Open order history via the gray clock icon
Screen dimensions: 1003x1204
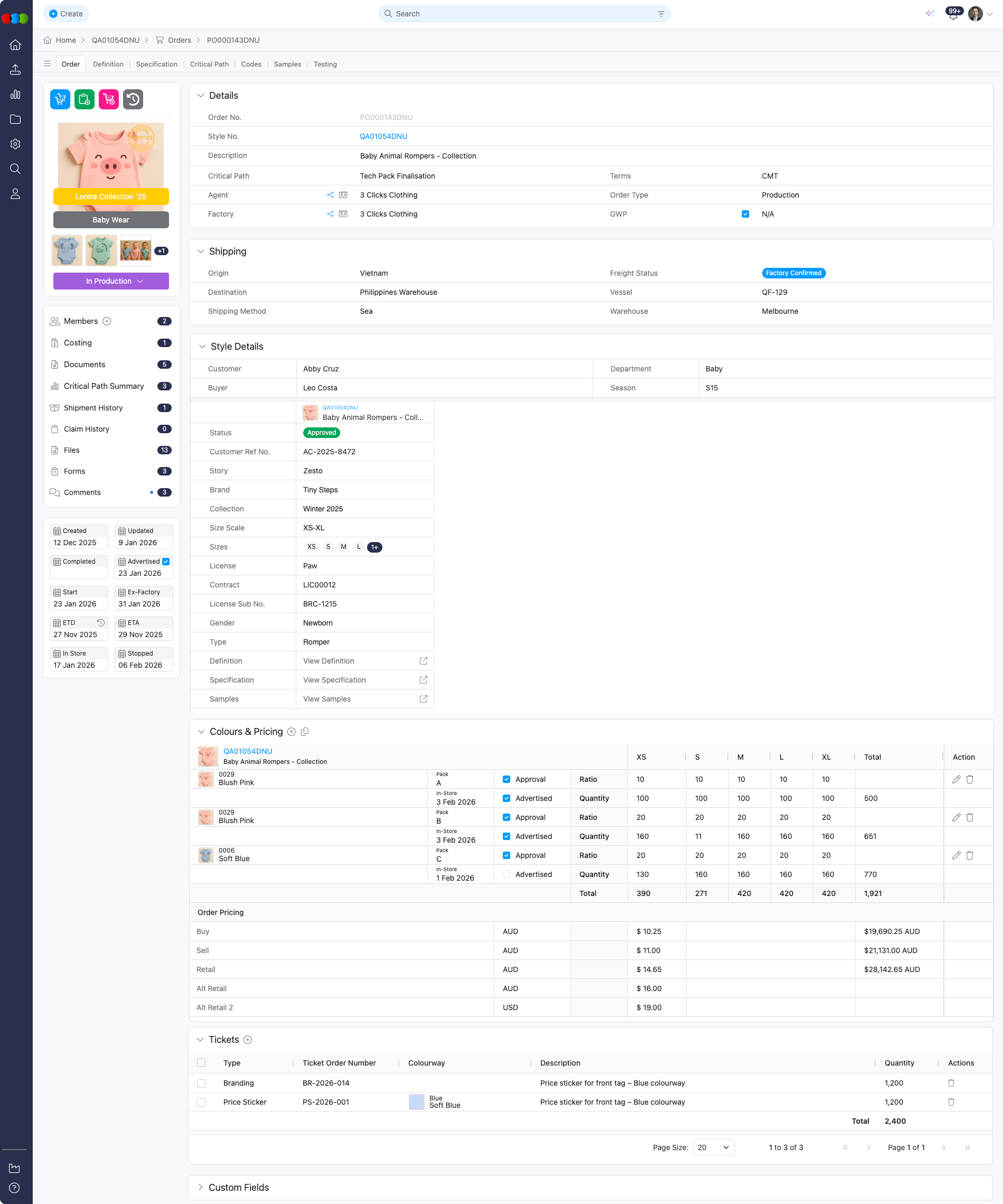coord(133,99)
